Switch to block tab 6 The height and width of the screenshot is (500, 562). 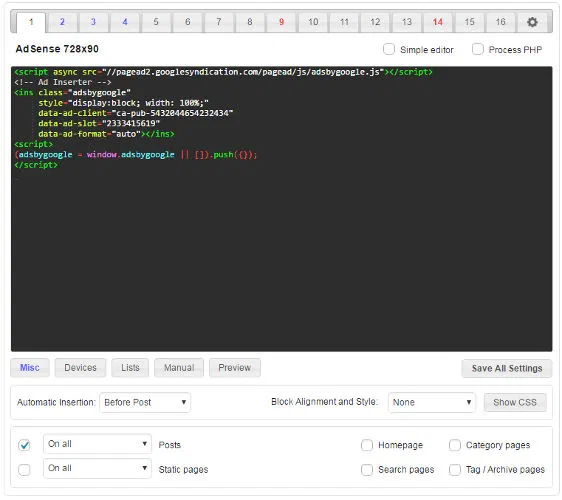(187, 22)
